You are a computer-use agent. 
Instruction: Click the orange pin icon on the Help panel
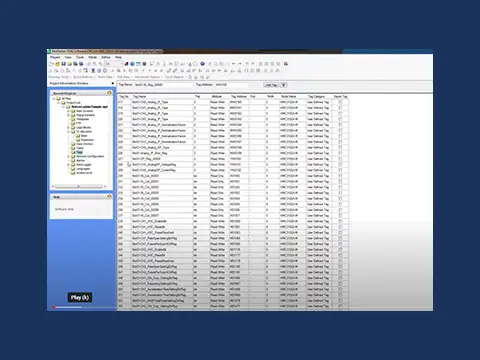(109, 197)
